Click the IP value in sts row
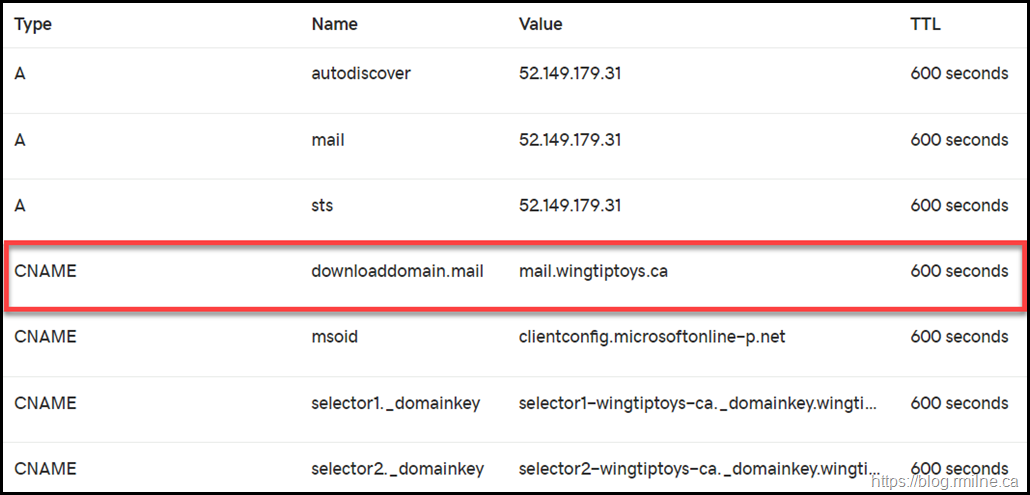Image resolution: width=1030 pixels, height=495 pixels. click(570, 206)
